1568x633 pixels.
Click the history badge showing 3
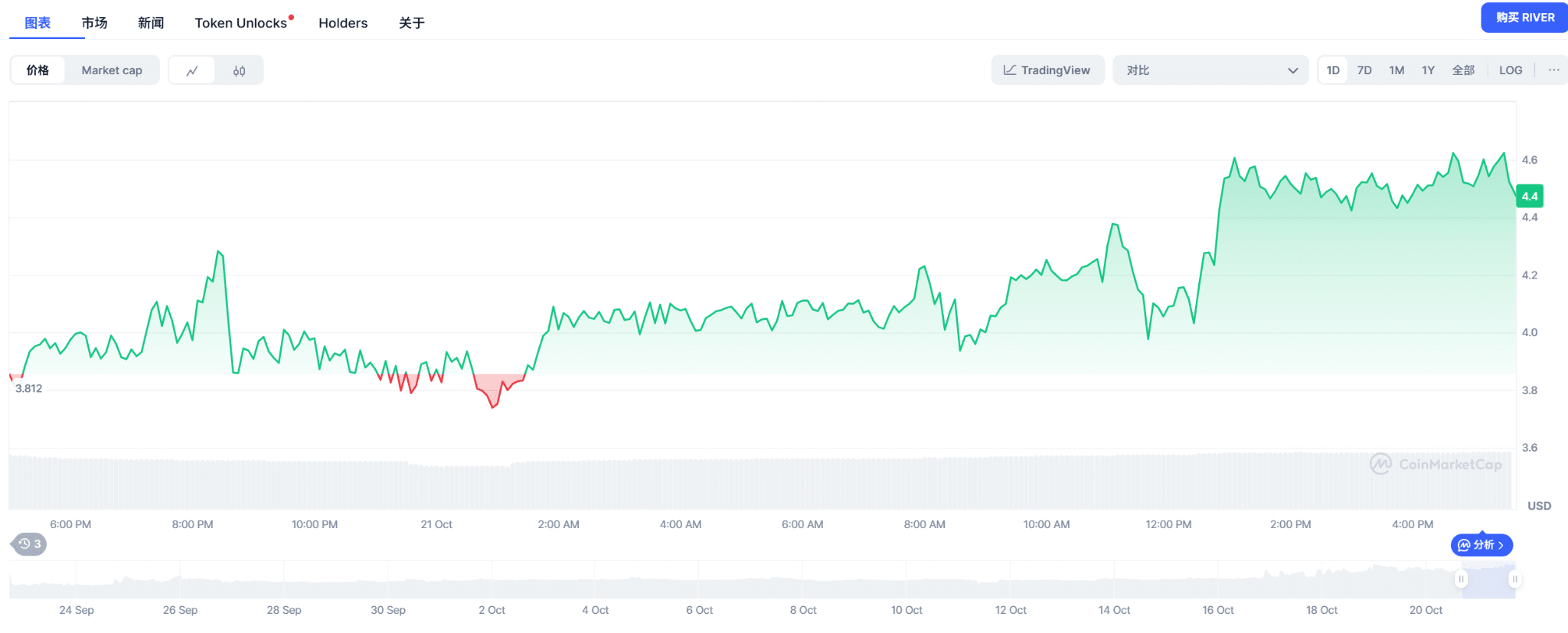point(30,544)
